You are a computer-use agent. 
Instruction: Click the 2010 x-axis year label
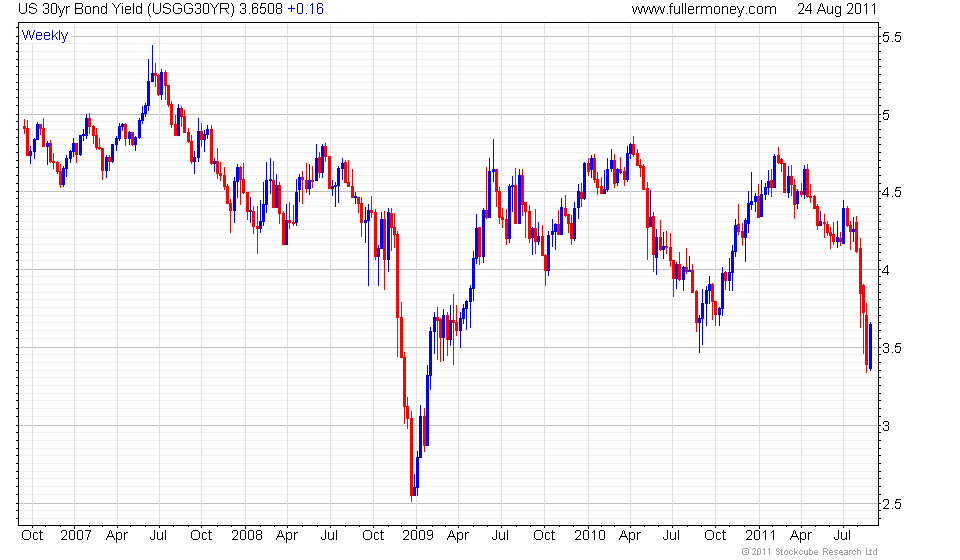click(x=590, y=535)
